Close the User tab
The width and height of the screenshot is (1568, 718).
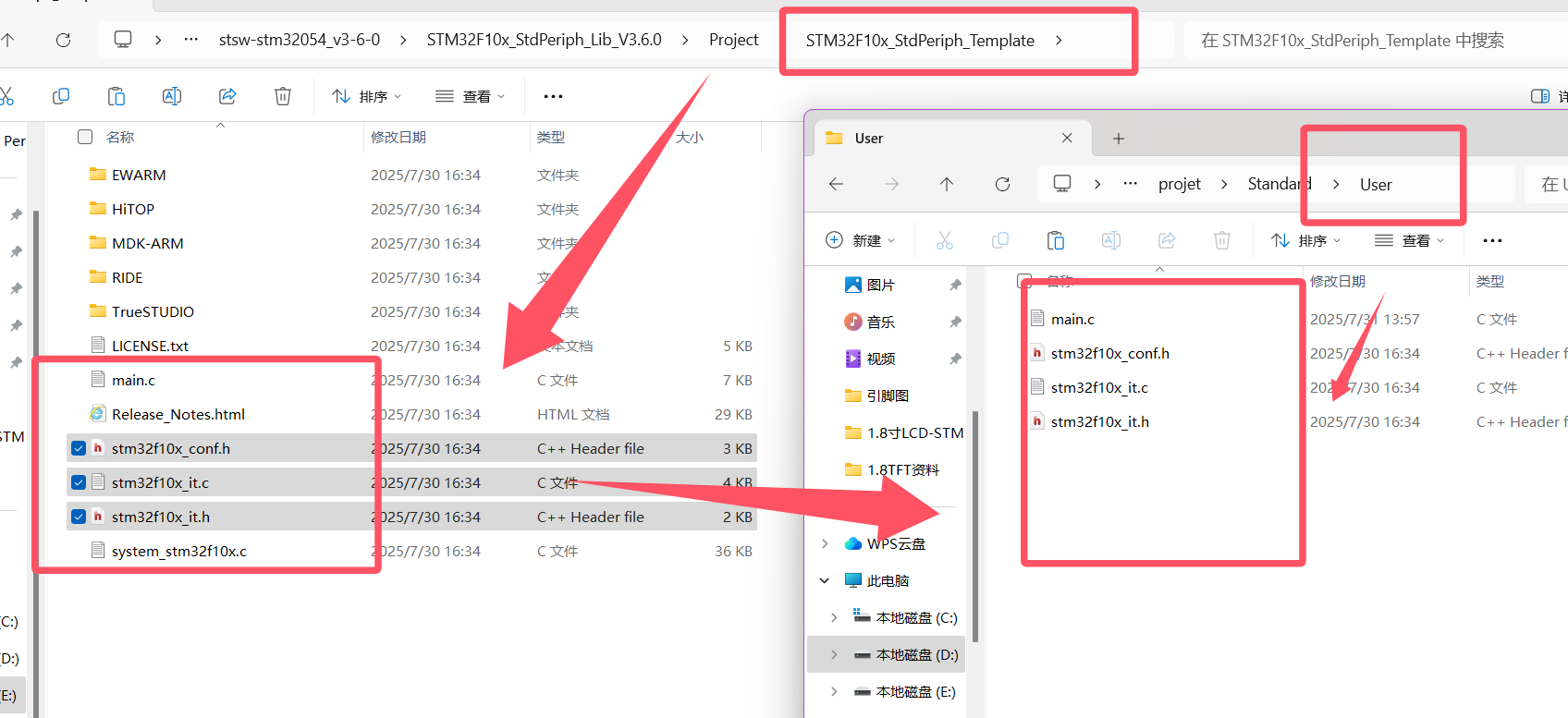(x=1067, y=138)
